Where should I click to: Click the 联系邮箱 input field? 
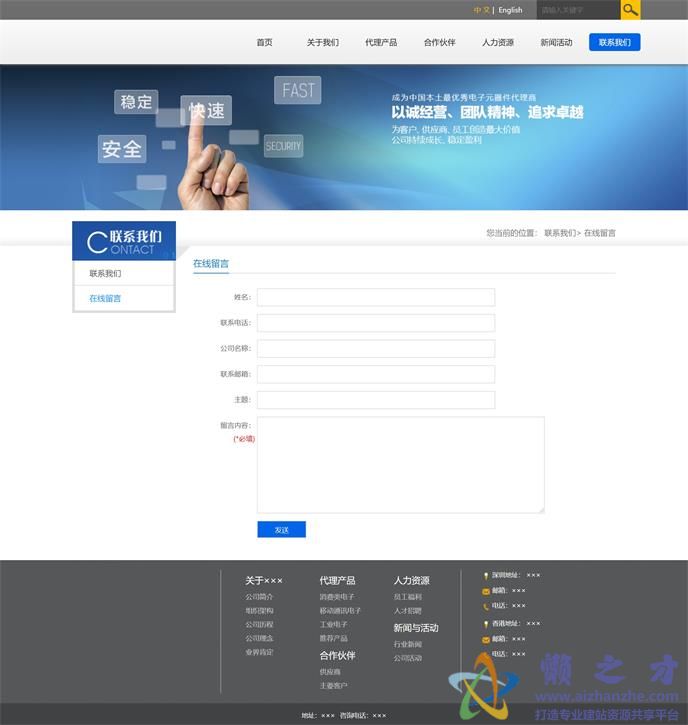click(376, 374)
